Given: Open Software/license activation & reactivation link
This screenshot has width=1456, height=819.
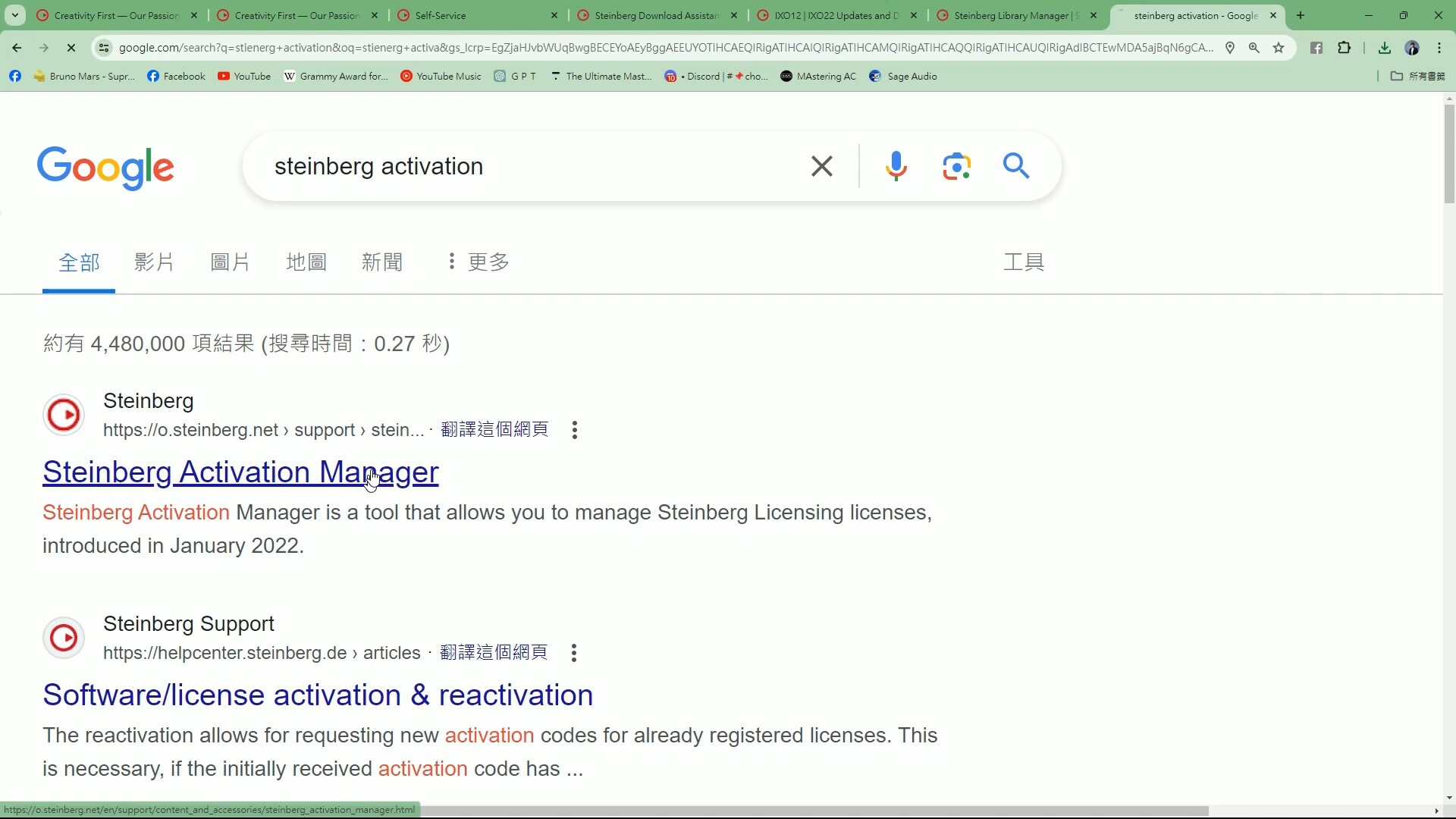Looking at the screenshot, I should pos(318,695).
